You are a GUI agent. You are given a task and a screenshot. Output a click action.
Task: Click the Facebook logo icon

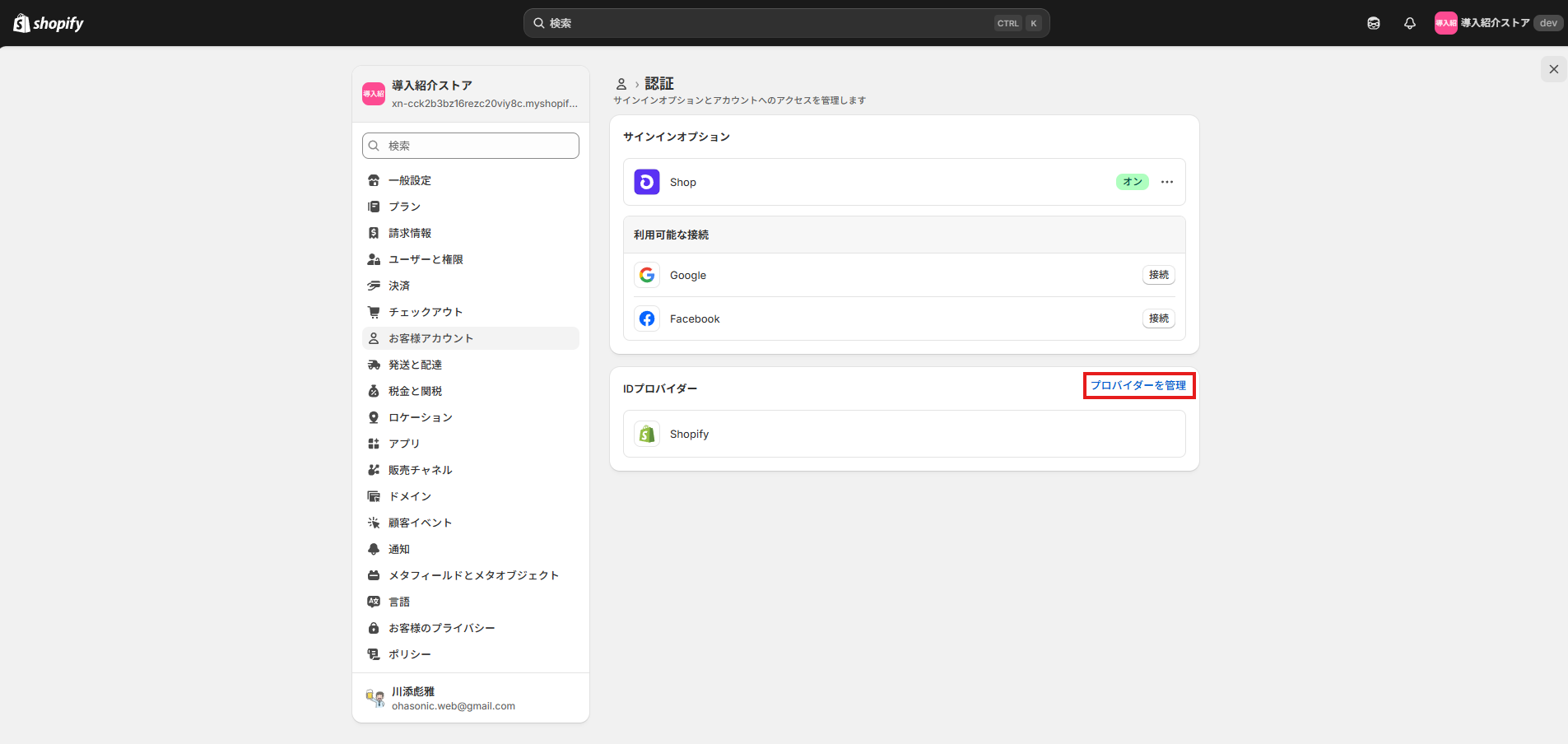(x=647, y=319)
